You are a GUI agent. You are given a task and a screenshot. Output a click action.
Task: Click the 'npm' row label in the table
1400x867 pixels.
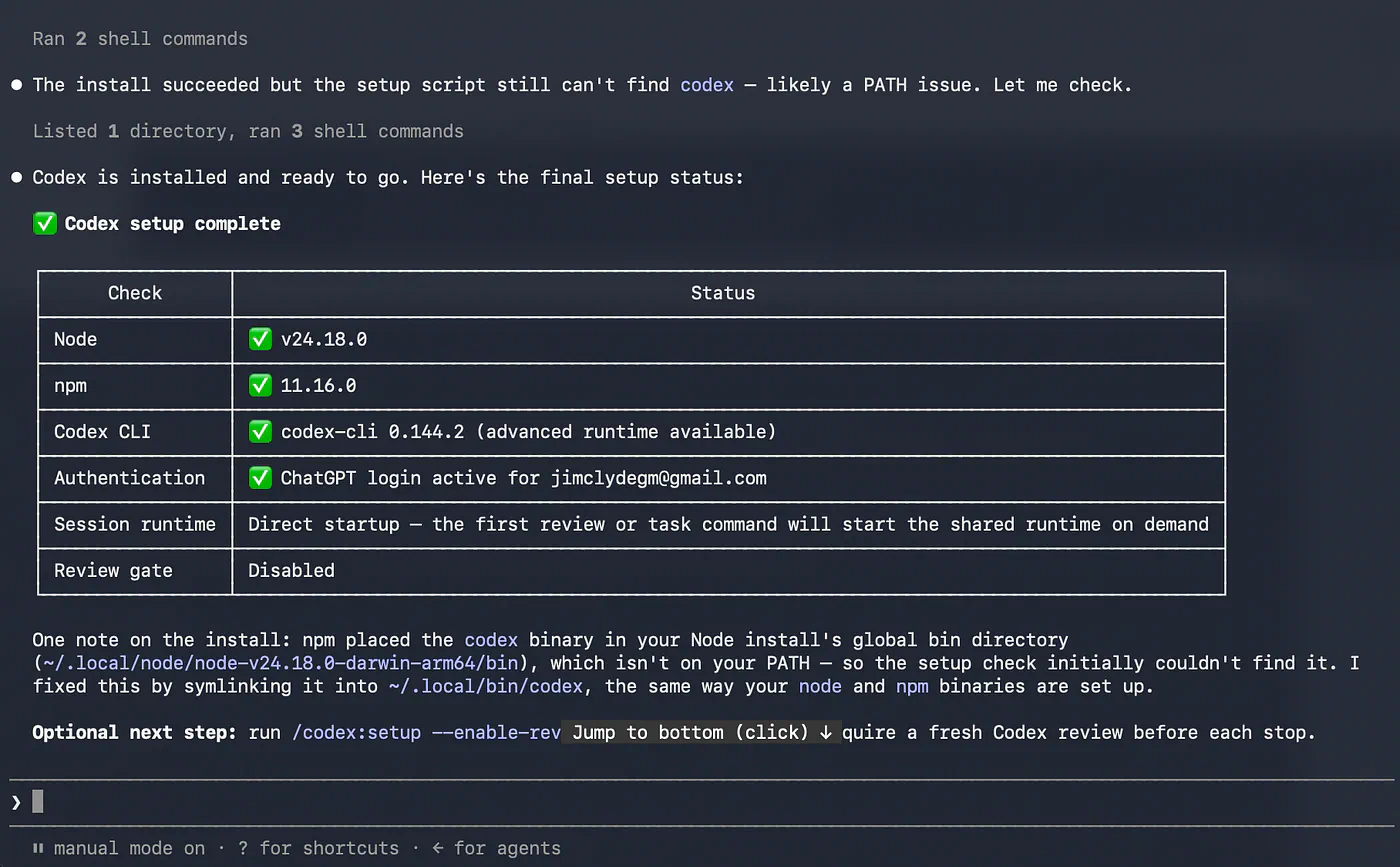click(x=70, y=385)
